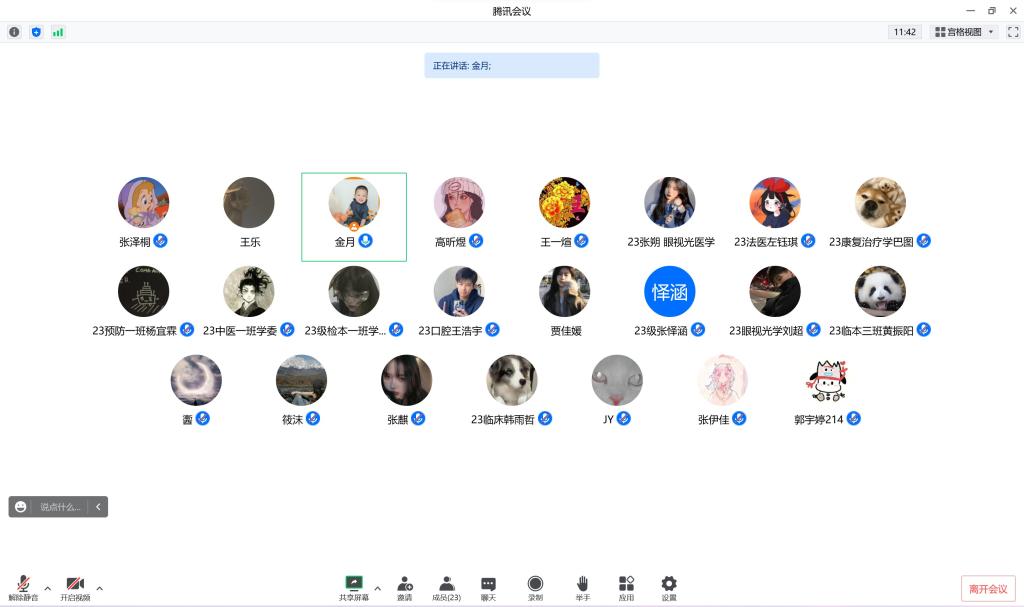Screen dimensions: 1024x607
Task: Click the muted mic icon beside 23眼视光学刘超
Action: point(813,330)
